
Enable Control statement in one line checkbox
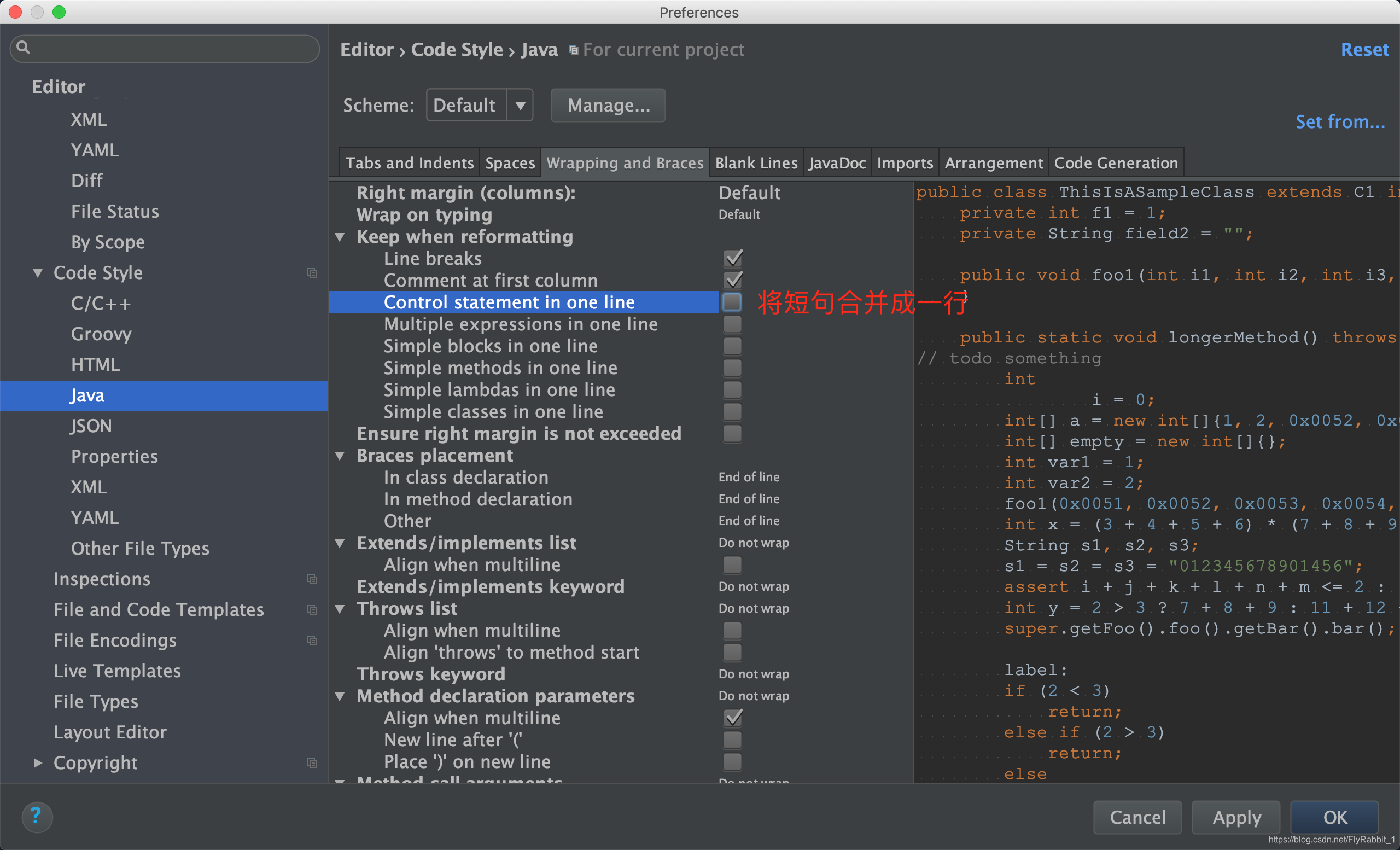point(732,302)
